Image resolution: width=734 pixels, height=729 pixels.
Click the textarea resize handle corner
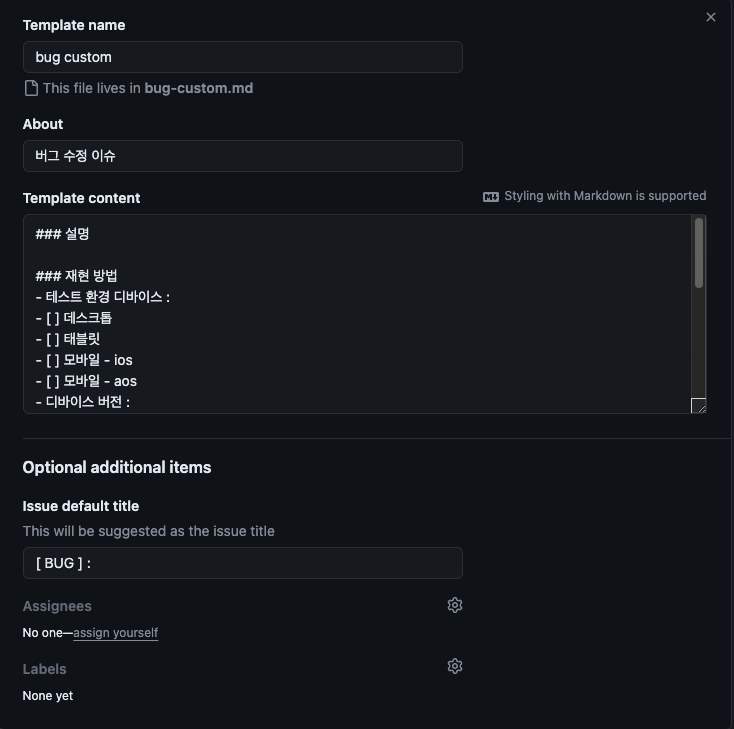[x=698, y=405]
